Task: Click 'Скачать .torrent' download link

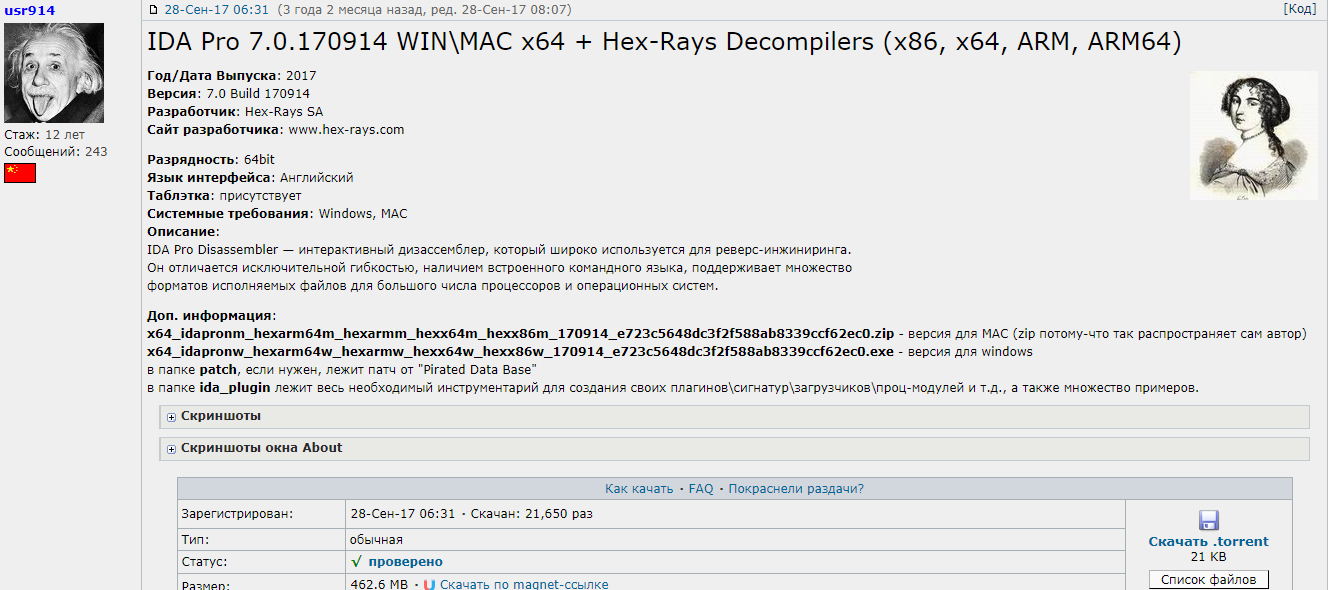Action: point(1208,542)
